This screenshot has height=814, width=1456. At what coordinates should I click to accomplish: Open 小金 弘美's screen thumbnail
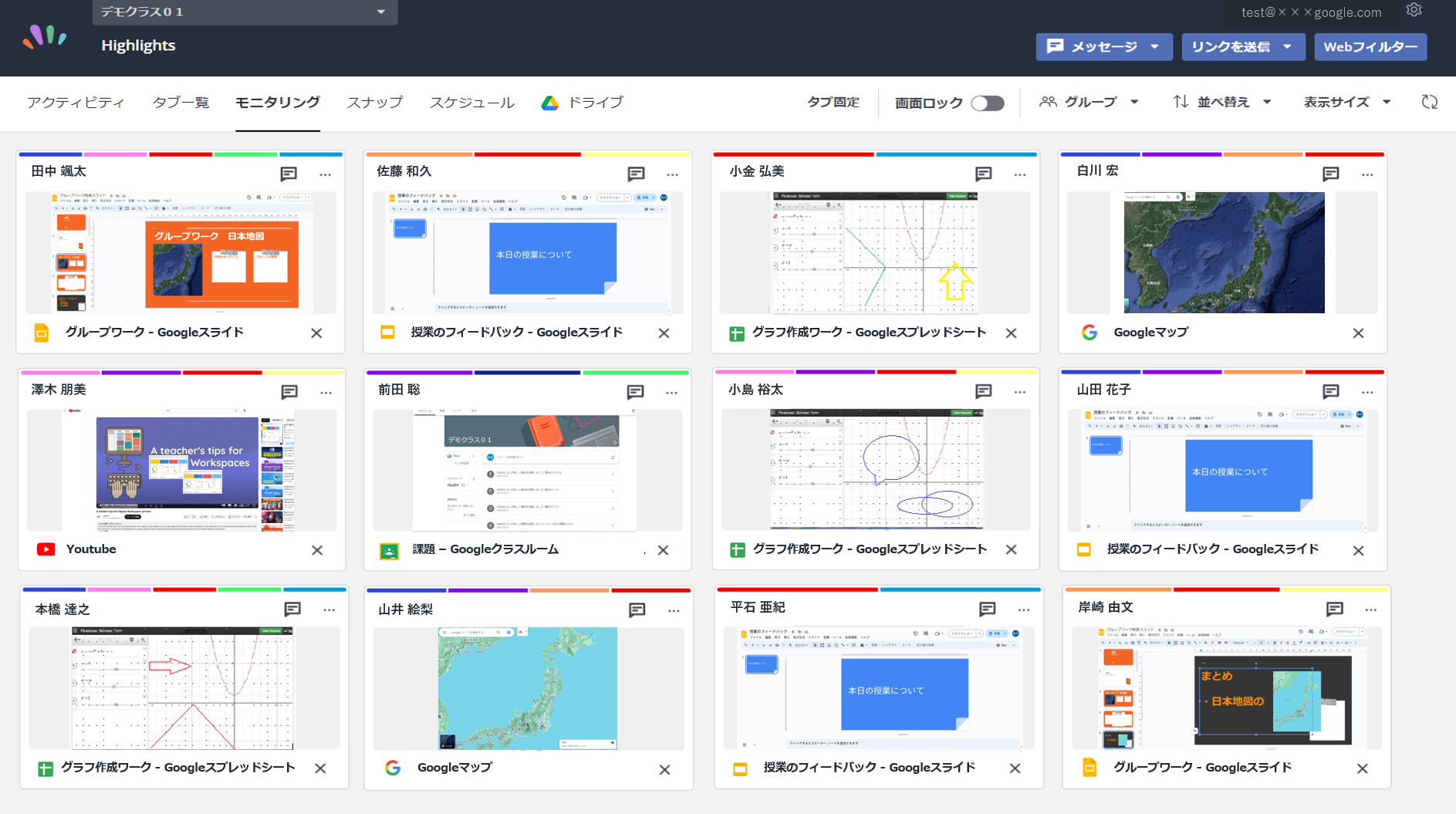tap(875, 253)
